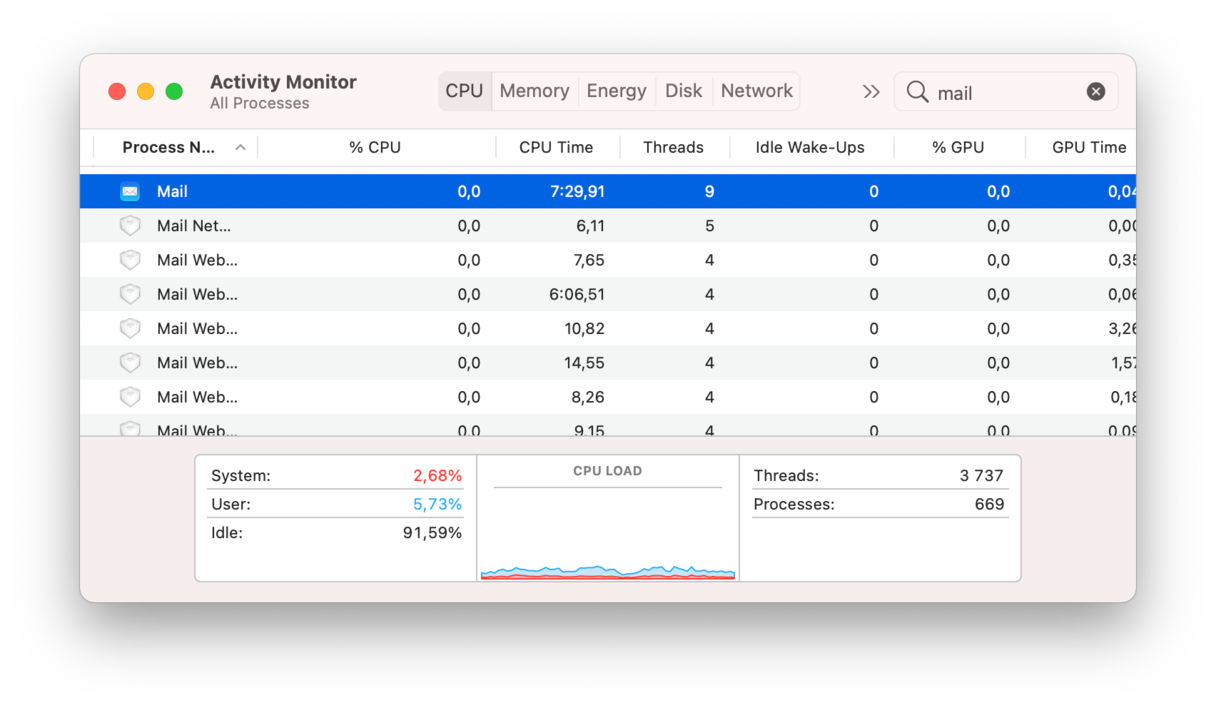1216x708 pixels.
Task: Sort by Idle Wake-Ups column
Action: 809,148
